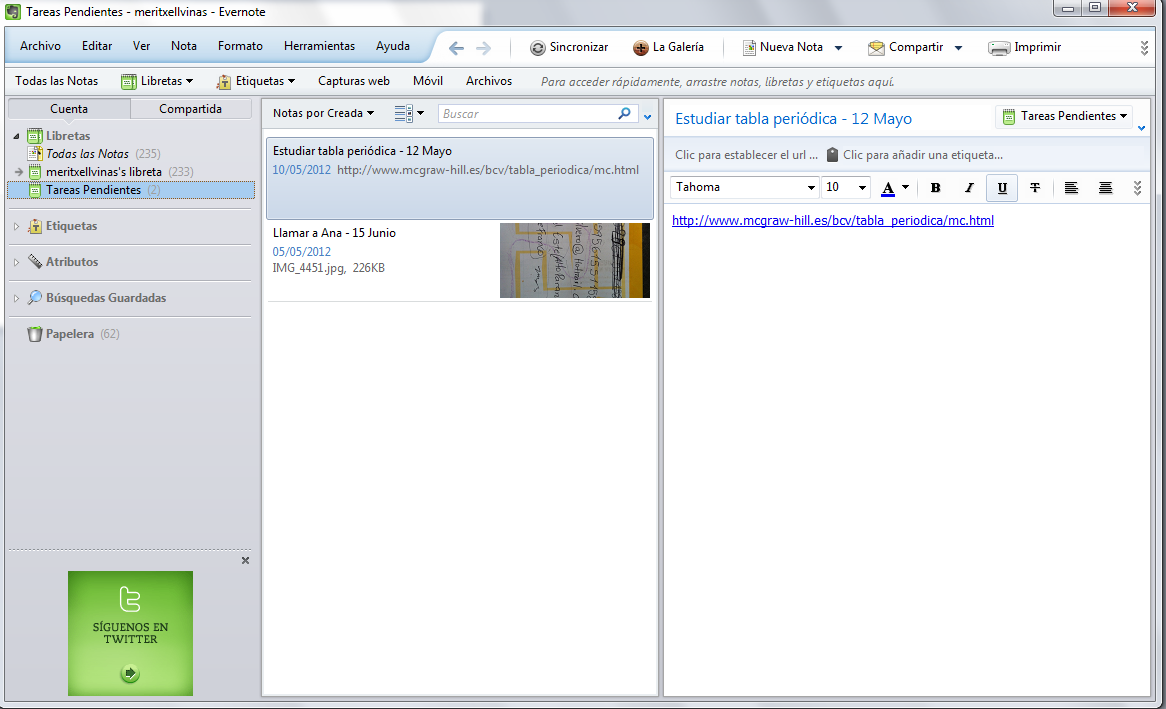
Task: Go back with the left arrow
Action: click(x=456, y=48)
